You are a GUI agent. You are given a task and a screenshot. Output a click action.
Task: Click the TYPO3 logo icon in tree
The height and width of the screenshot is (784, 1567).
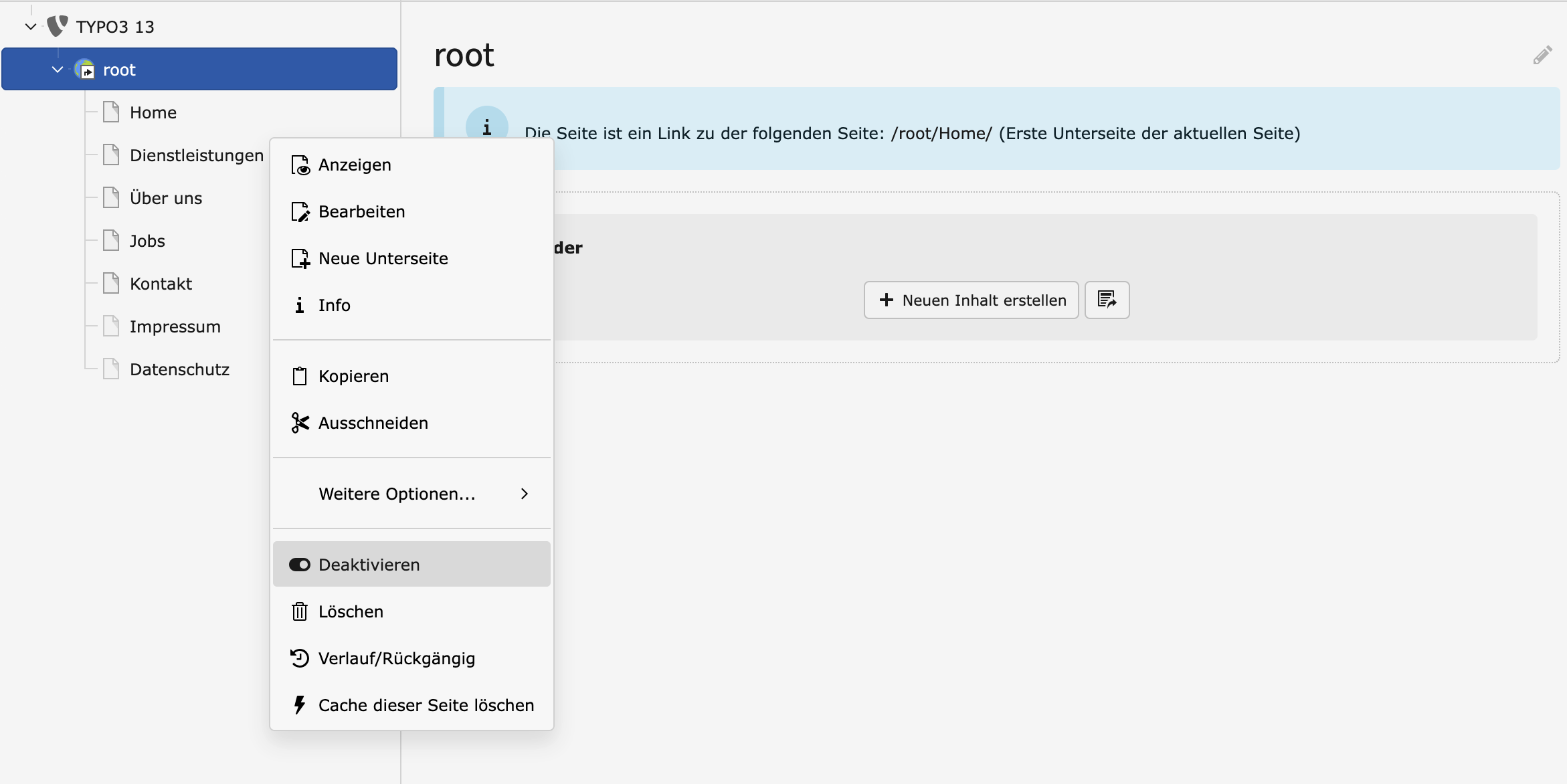(x=58, y=26)
